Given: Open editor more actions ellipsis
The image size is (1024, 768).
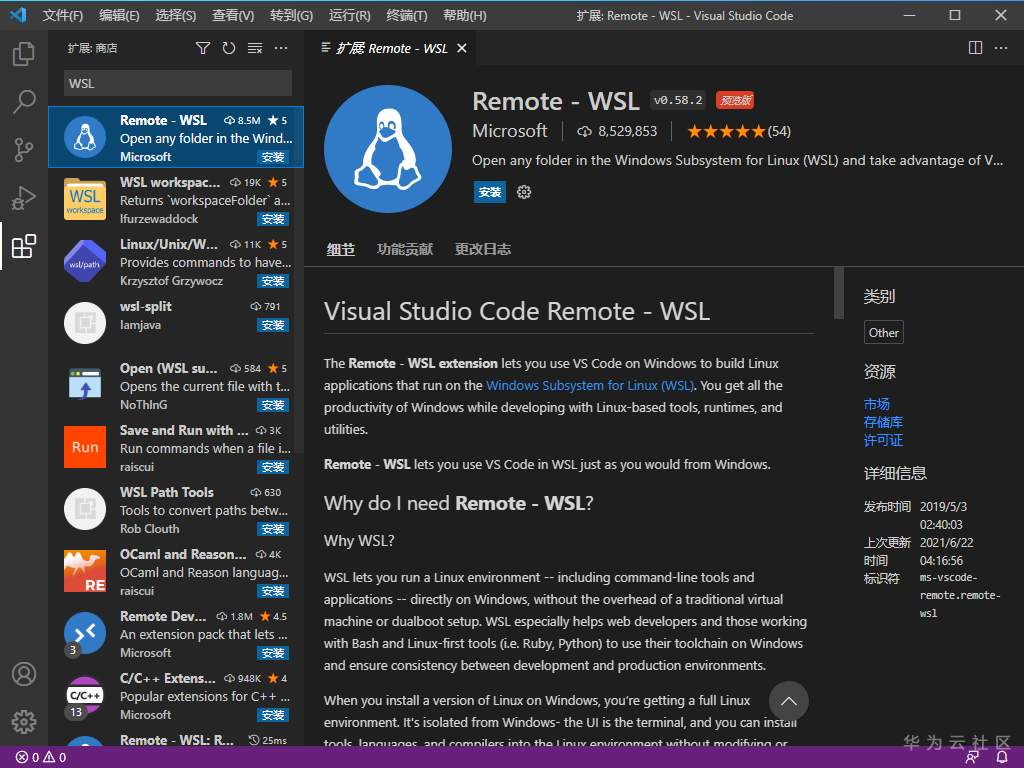Looking at the screenshot, I should tap(1000, 48).
